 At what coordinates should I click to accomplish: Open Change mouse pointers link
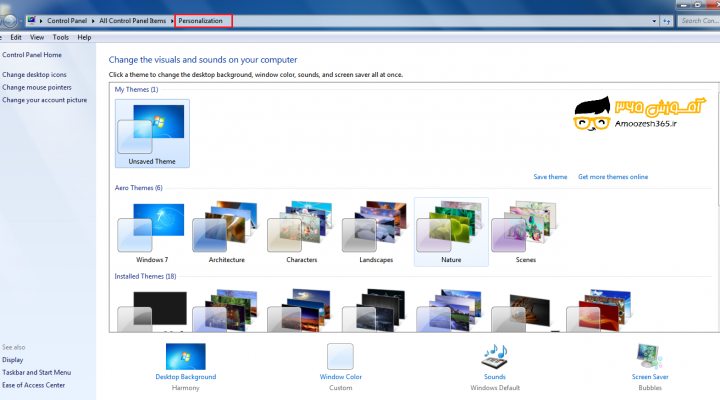pyautogui.click(x=37, y=87)
